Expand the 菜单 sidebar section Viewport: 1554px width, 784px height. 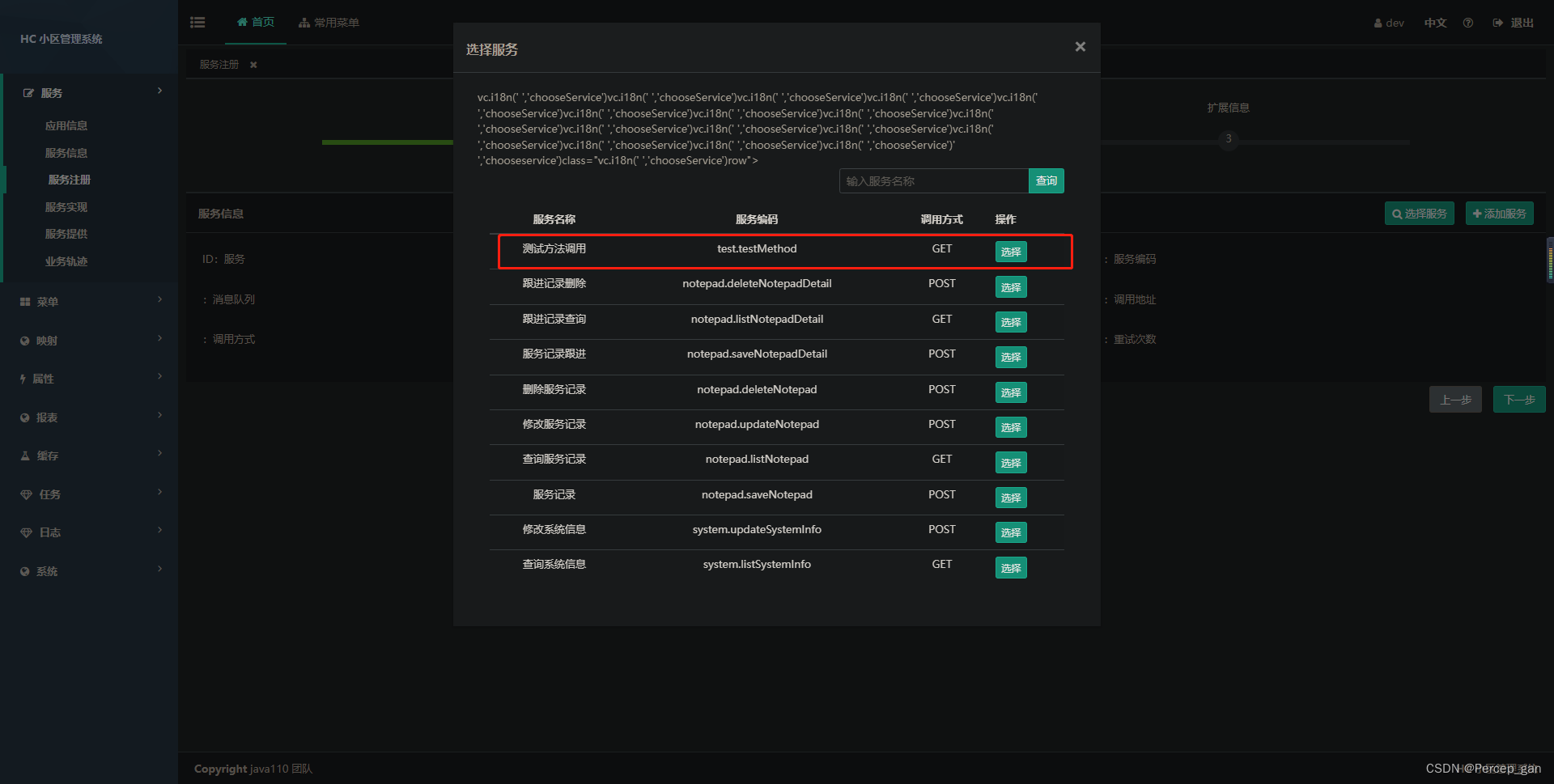coord(89,302)
